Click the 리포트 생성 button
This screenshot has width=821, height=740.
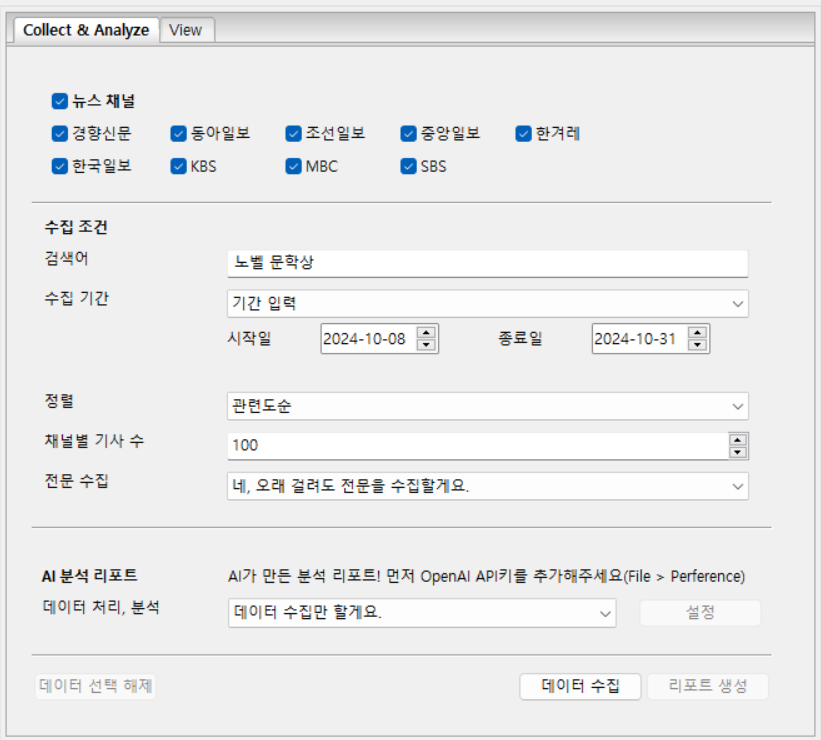(708, 686)
